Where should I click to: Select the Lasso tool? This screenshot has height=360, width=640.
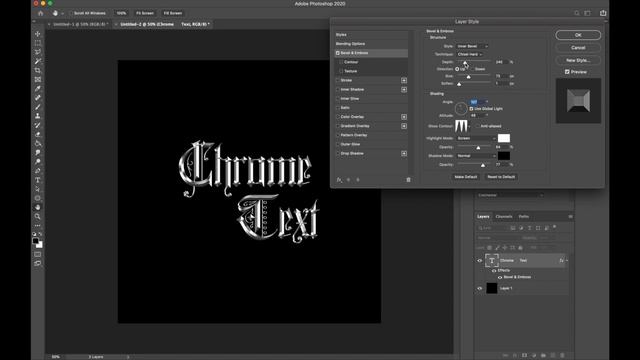38,52
